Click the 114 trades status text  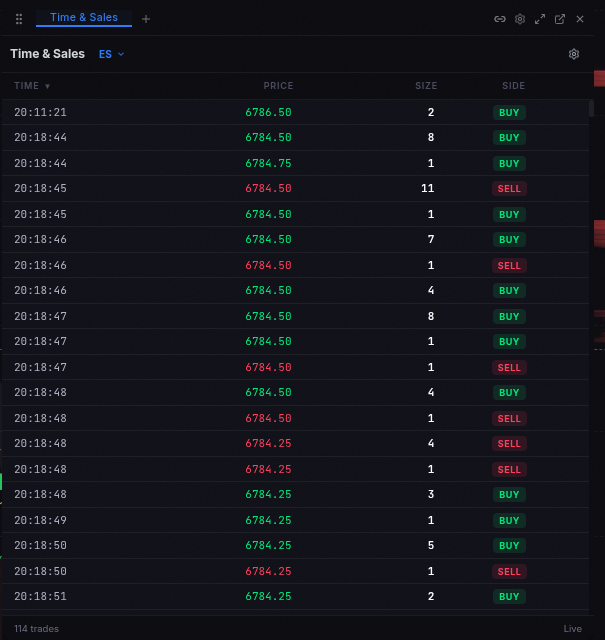click(36, 629)
